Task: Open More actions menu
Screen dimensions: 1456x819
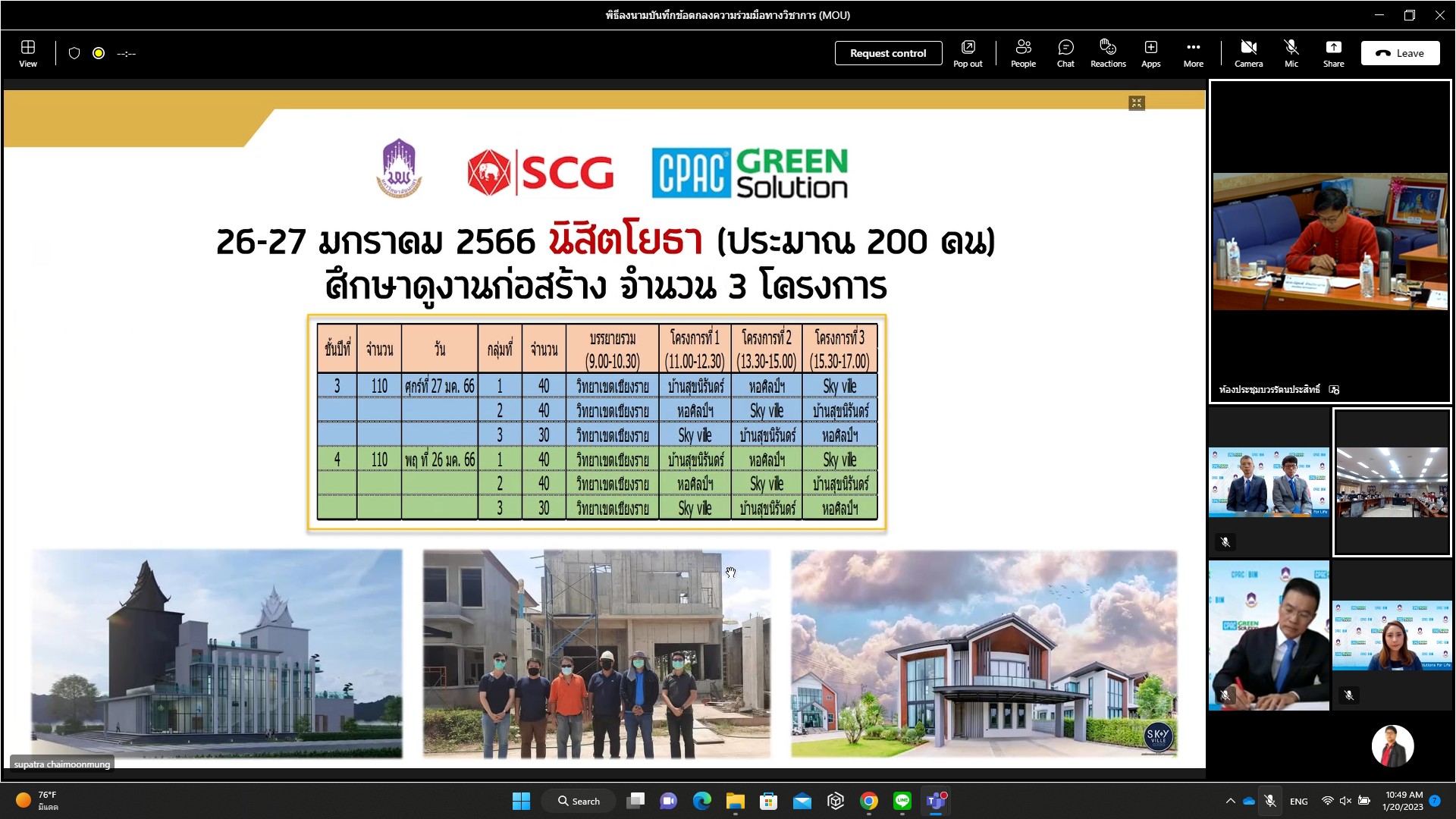Action: pos(1193,54)
